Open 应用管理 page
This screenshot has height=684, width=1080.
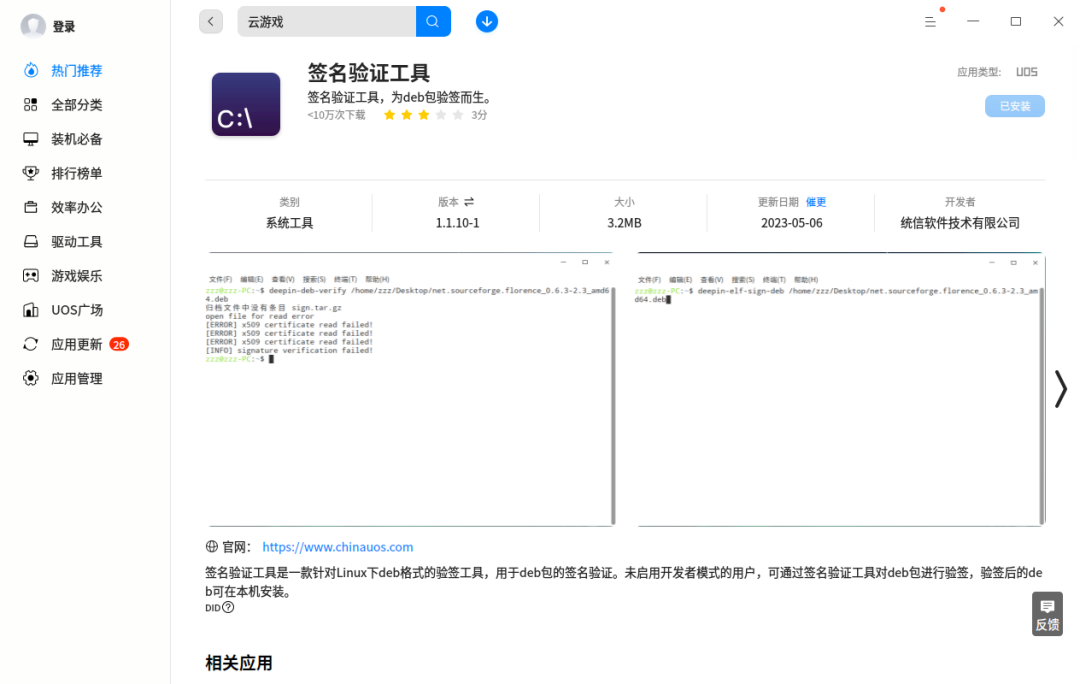[76, 379]
